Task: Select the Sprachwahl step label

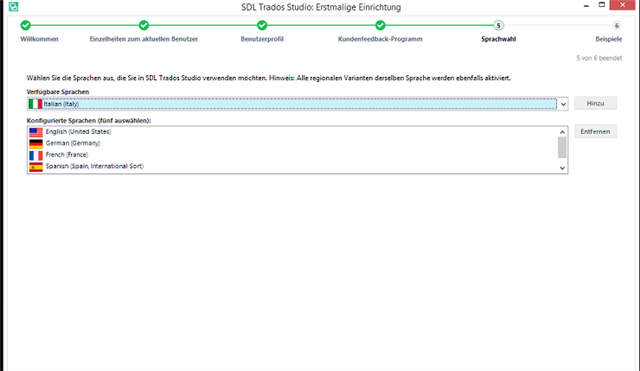Action: [498, 39]
